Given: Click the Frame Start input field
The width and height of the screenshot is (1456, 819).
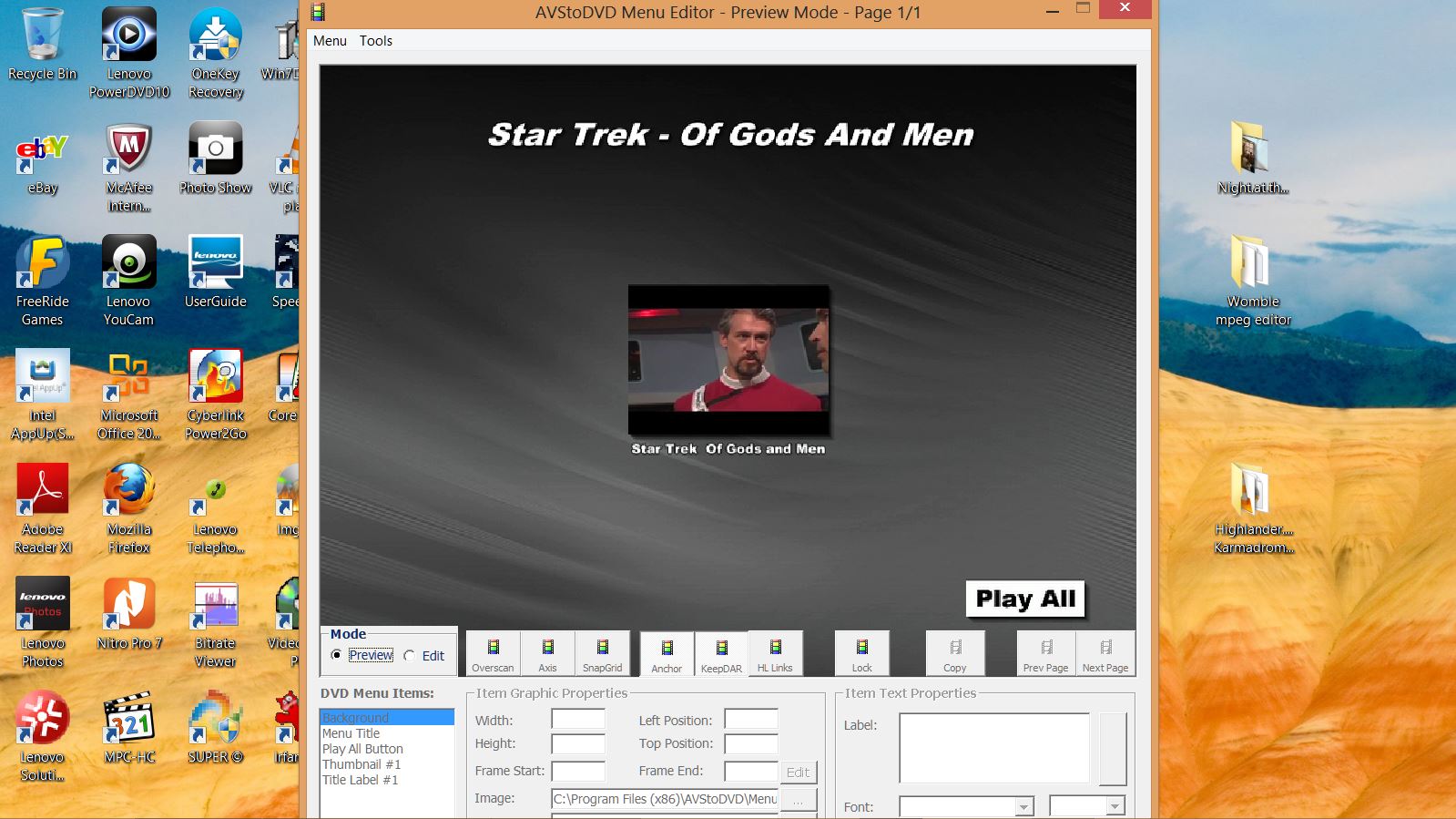Looking at the screenshot, I should tap(578, 771).
